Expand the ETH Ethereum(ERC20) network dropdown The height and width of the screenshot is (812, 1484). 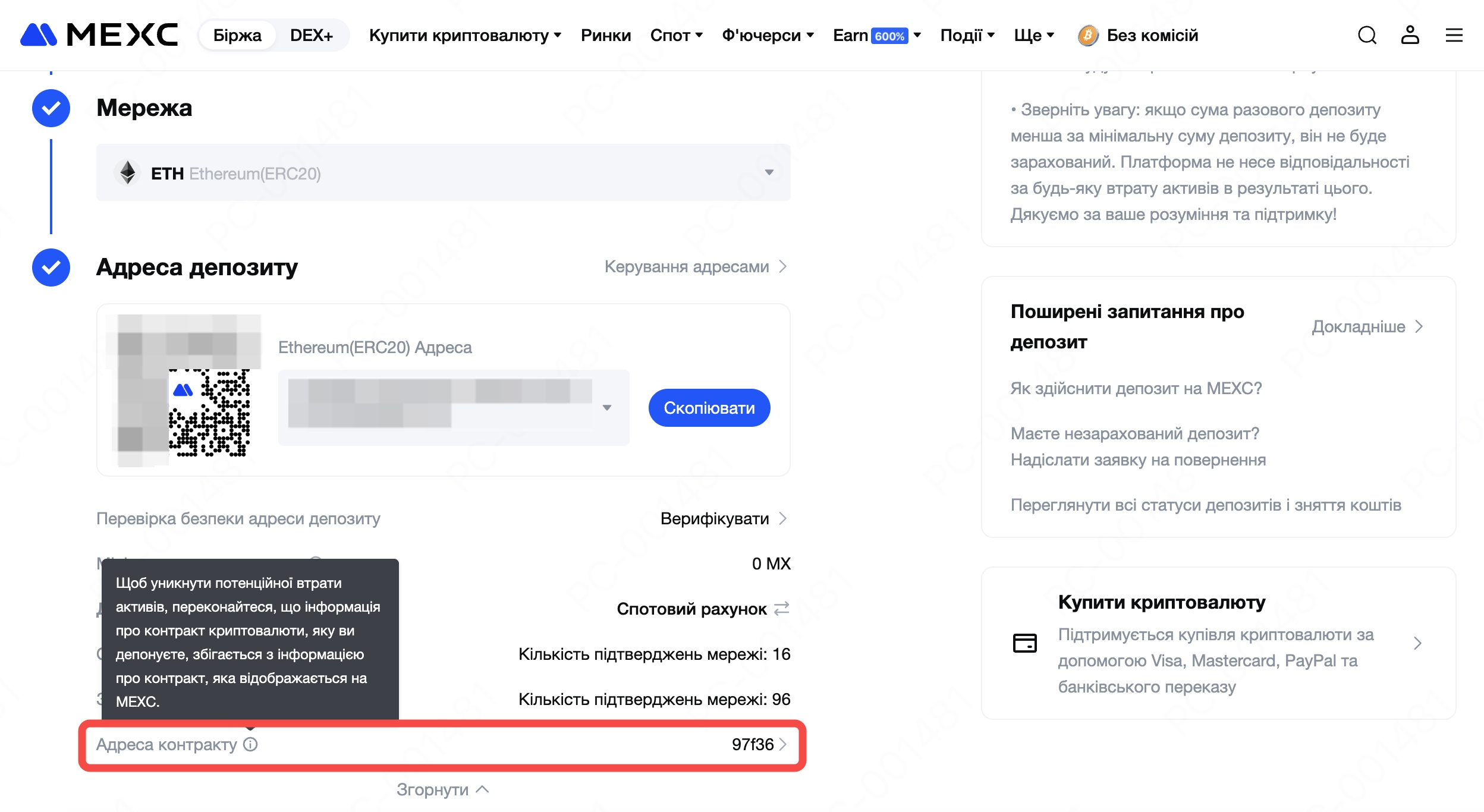coord(444,172)
